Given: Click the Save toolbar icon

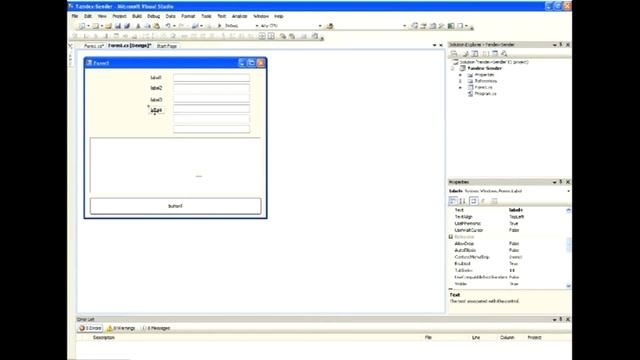Looking at the screenshot, I should point(118,26).
